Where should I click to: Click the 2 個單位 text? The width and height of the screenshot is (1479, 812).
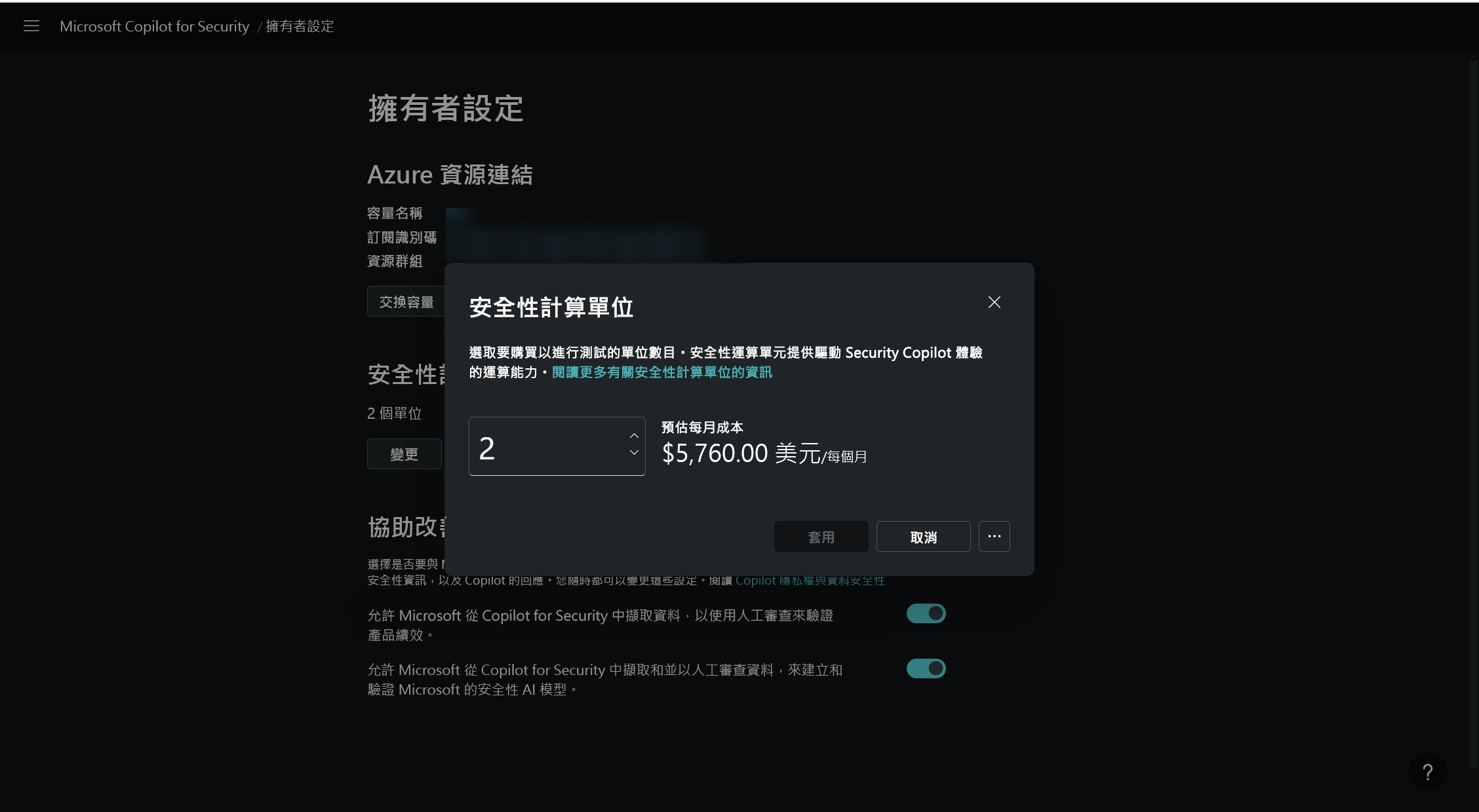(x=394, y=413)
